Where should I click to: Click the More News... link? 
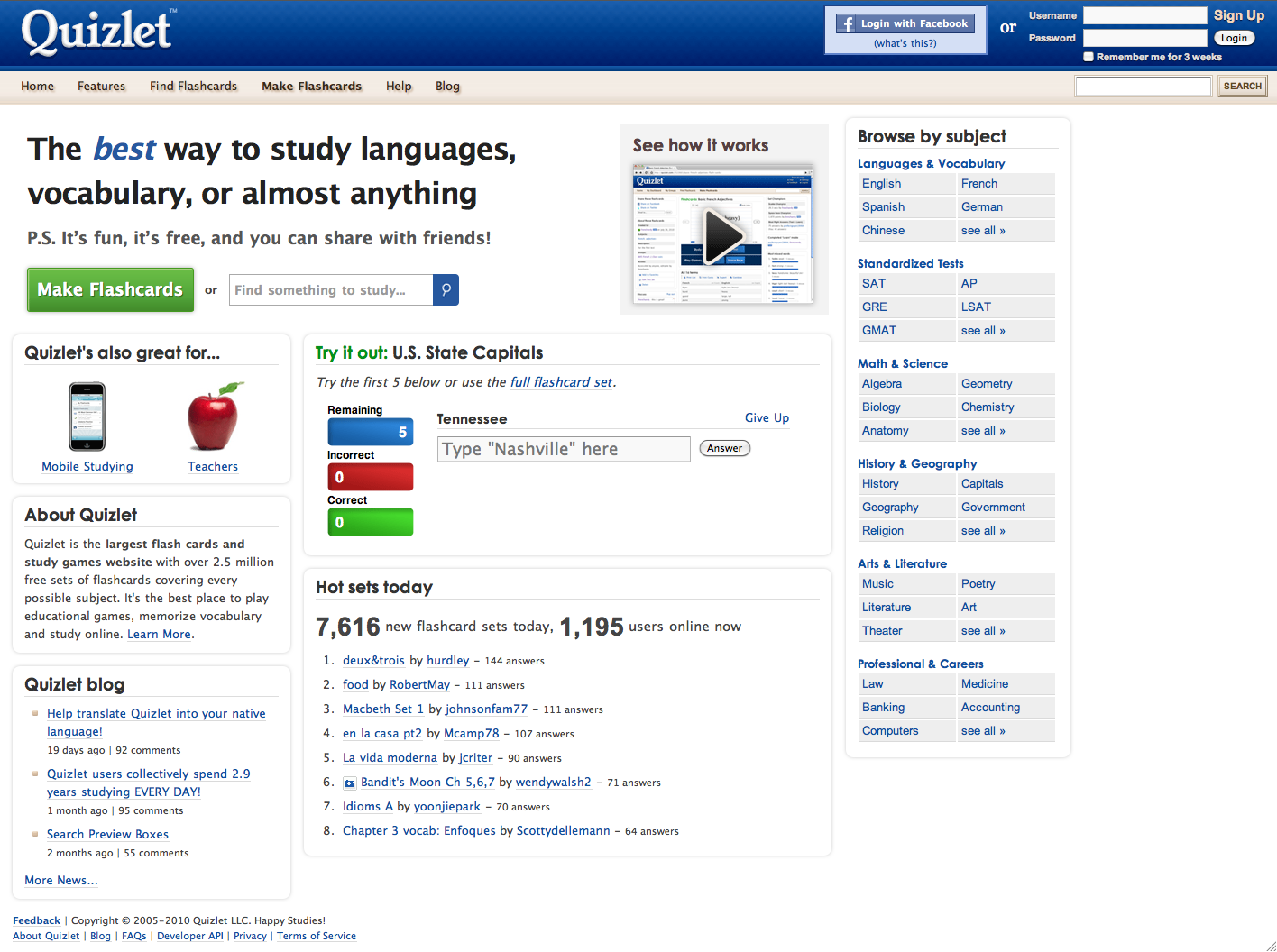(61, 880)
